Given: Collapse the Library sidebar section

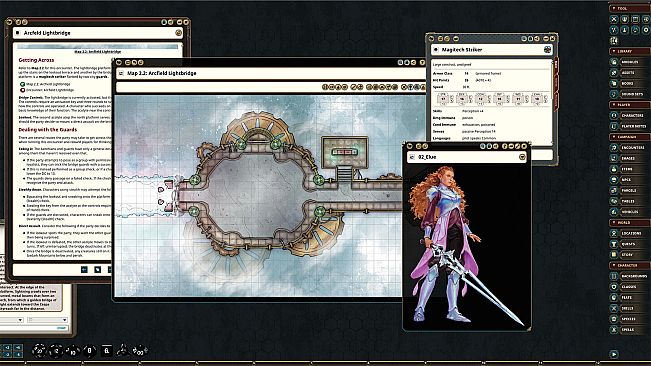Looking at the screenshot, I should [x=629, y=51].
